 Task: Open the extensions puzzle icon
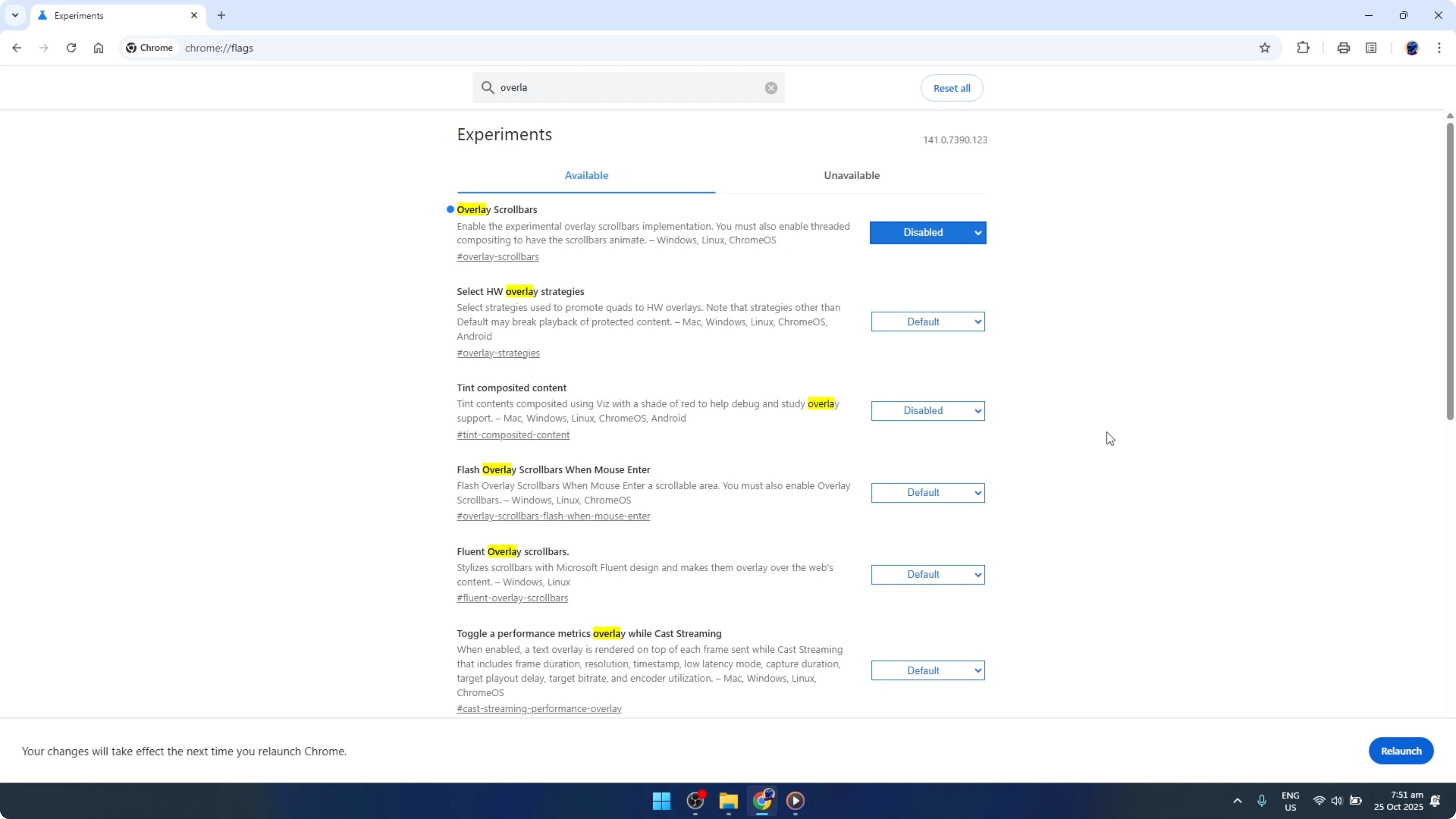[1303, 47]
